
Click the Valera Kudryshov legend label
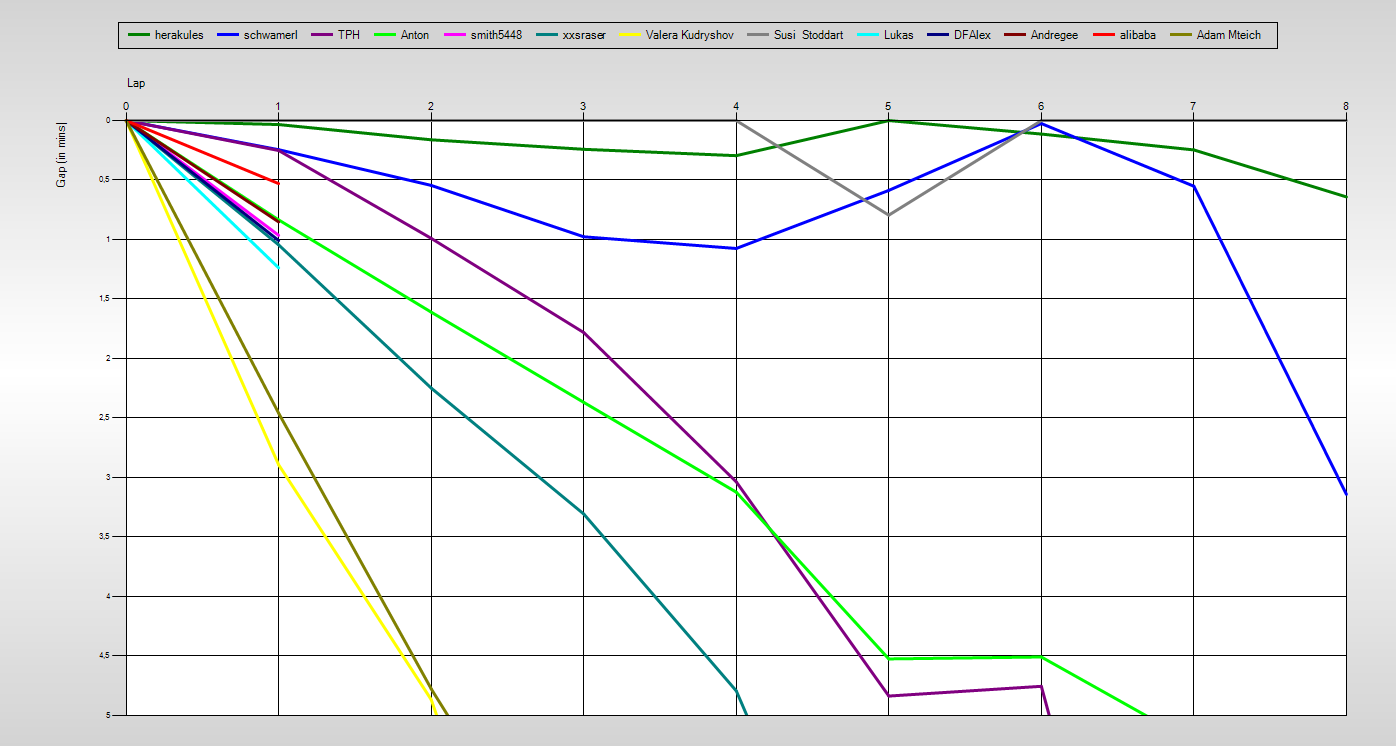click(690, 36)
